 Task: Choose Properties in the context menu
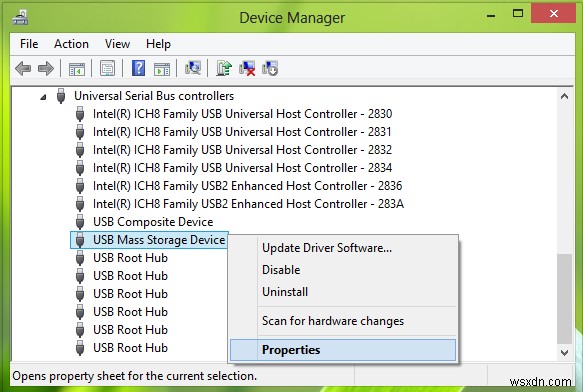[x=343, y=350]
